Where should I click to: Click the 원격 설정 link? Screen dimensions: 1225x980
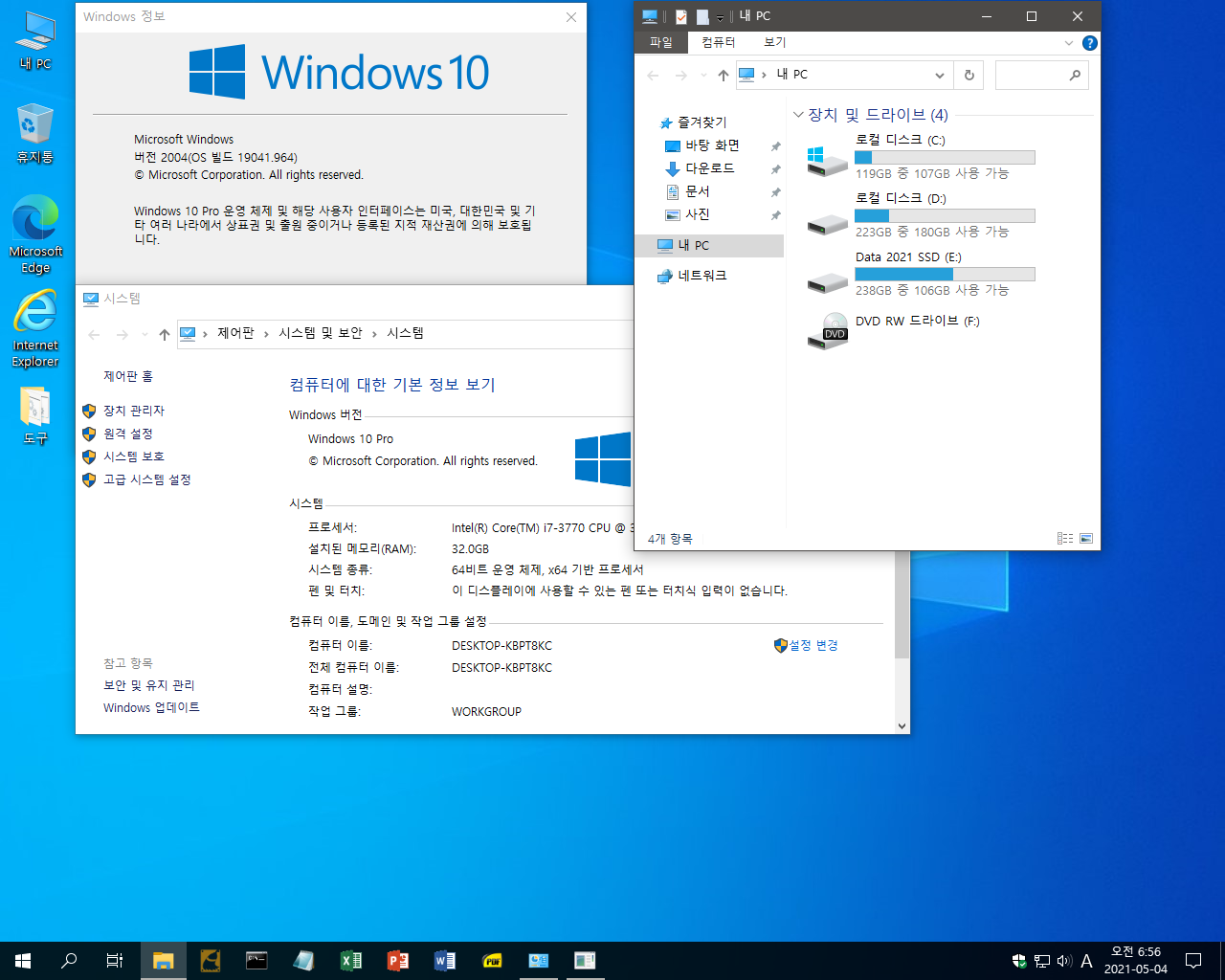pos(127,434)
